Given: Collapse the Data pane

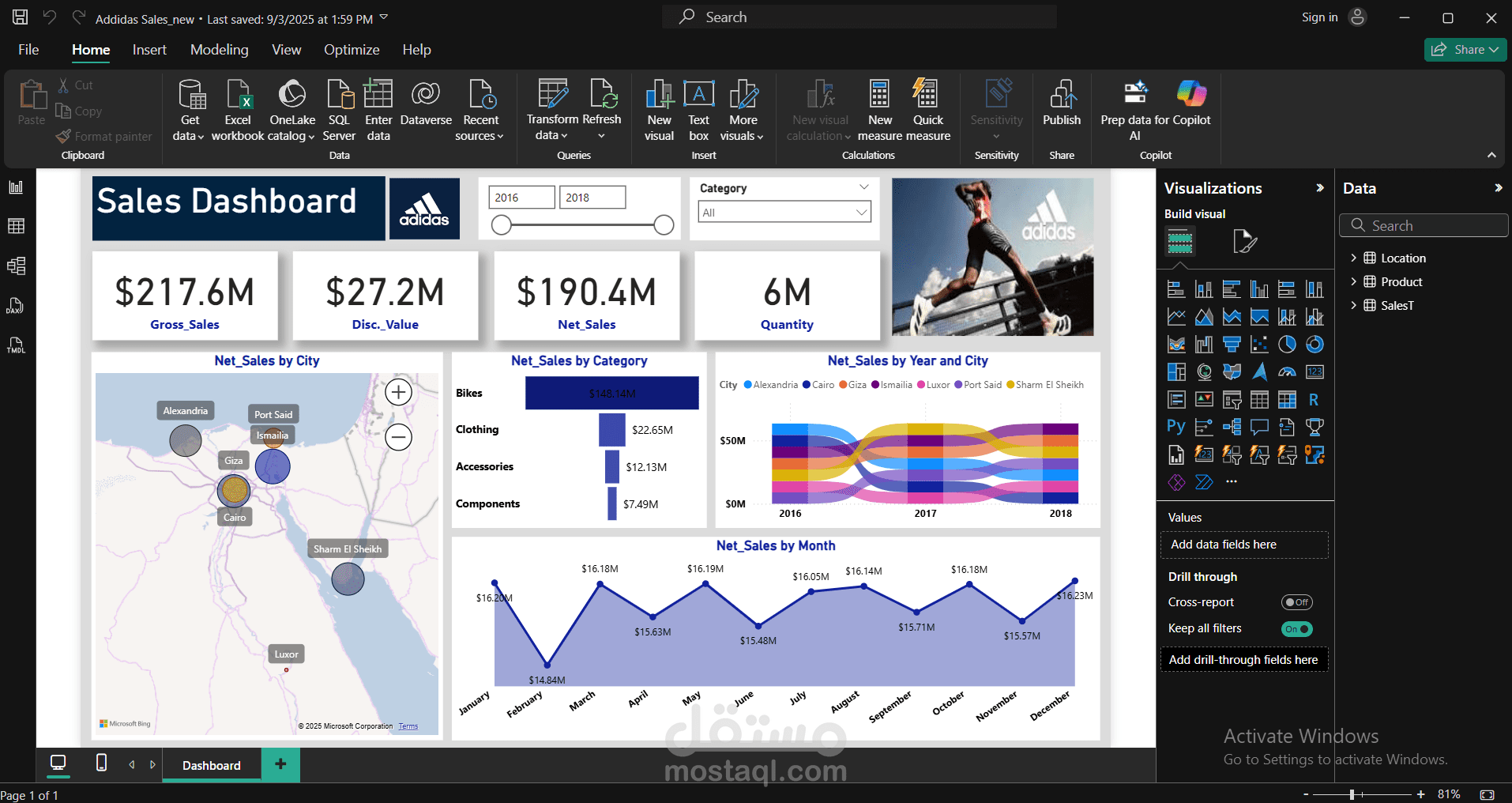Looking at the screenshot, I should coord(1498,188).
